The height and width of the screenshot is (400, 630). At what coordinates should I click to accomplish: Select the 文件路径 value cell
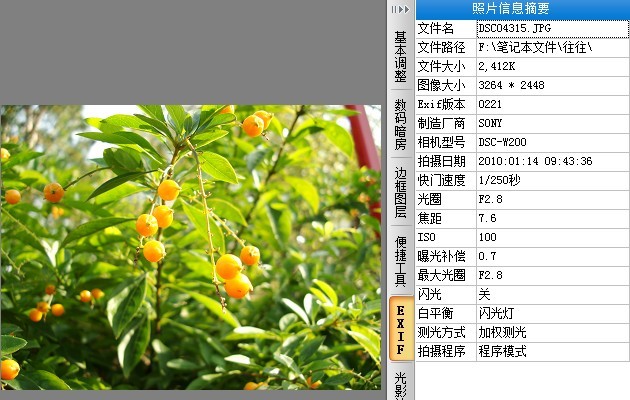tap(552, 47)
